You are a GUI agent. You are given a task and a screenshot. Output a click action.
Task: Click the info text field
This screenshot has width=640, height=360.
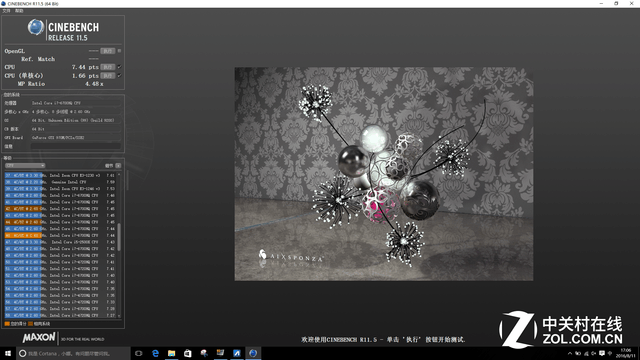coord(76,146)
